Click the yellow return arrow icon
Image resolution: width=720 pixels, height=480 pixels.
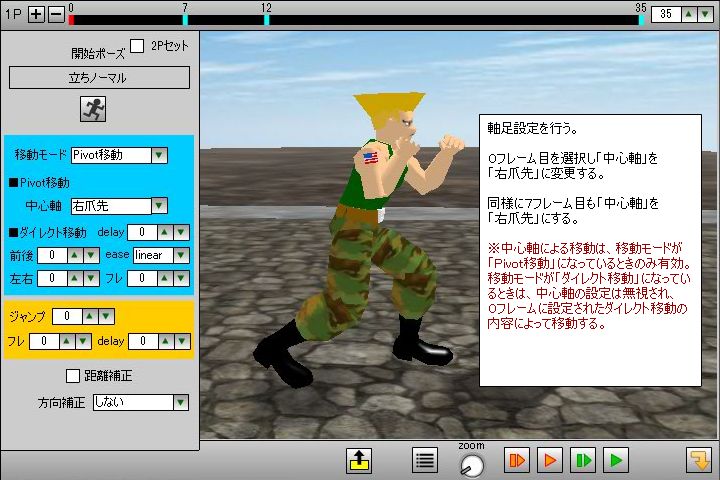[698, 460]
